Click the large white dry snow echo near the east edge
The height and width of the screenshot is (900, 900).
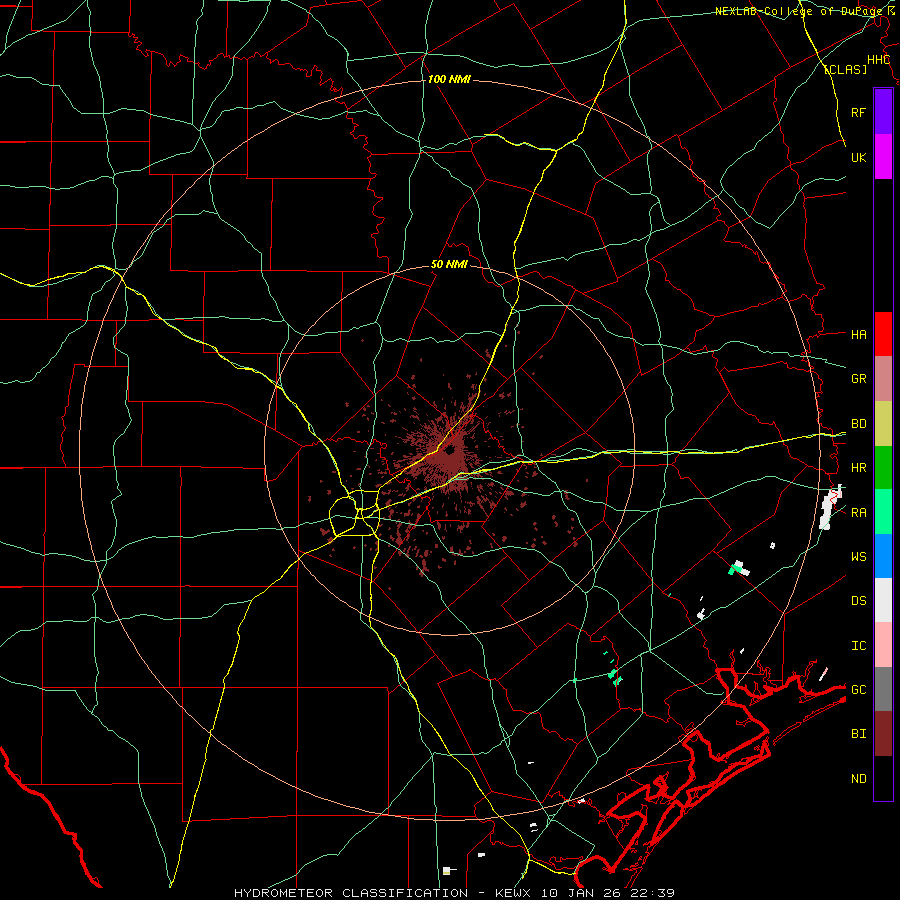click(x=830, y=507)
